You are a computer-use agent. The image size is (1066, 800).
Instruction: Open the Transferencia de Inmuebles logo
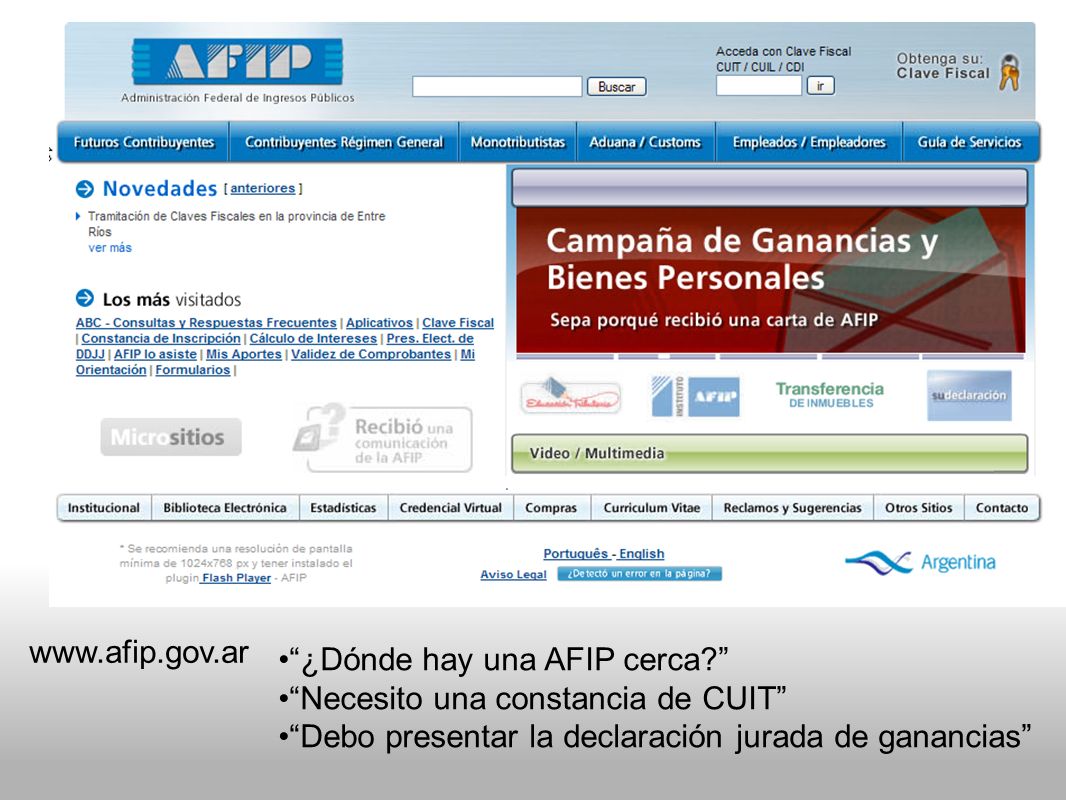830,394
